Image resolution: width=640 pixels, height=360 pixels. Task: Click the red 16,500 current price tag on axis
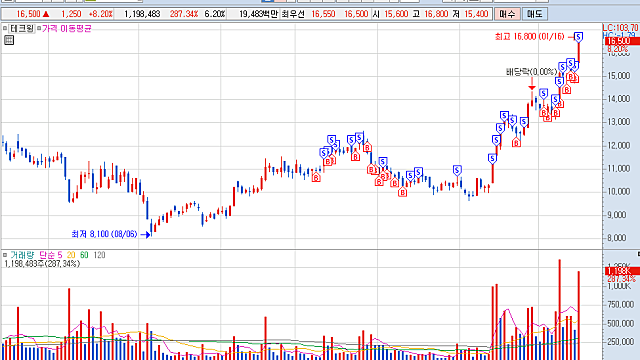click(621, 42)
